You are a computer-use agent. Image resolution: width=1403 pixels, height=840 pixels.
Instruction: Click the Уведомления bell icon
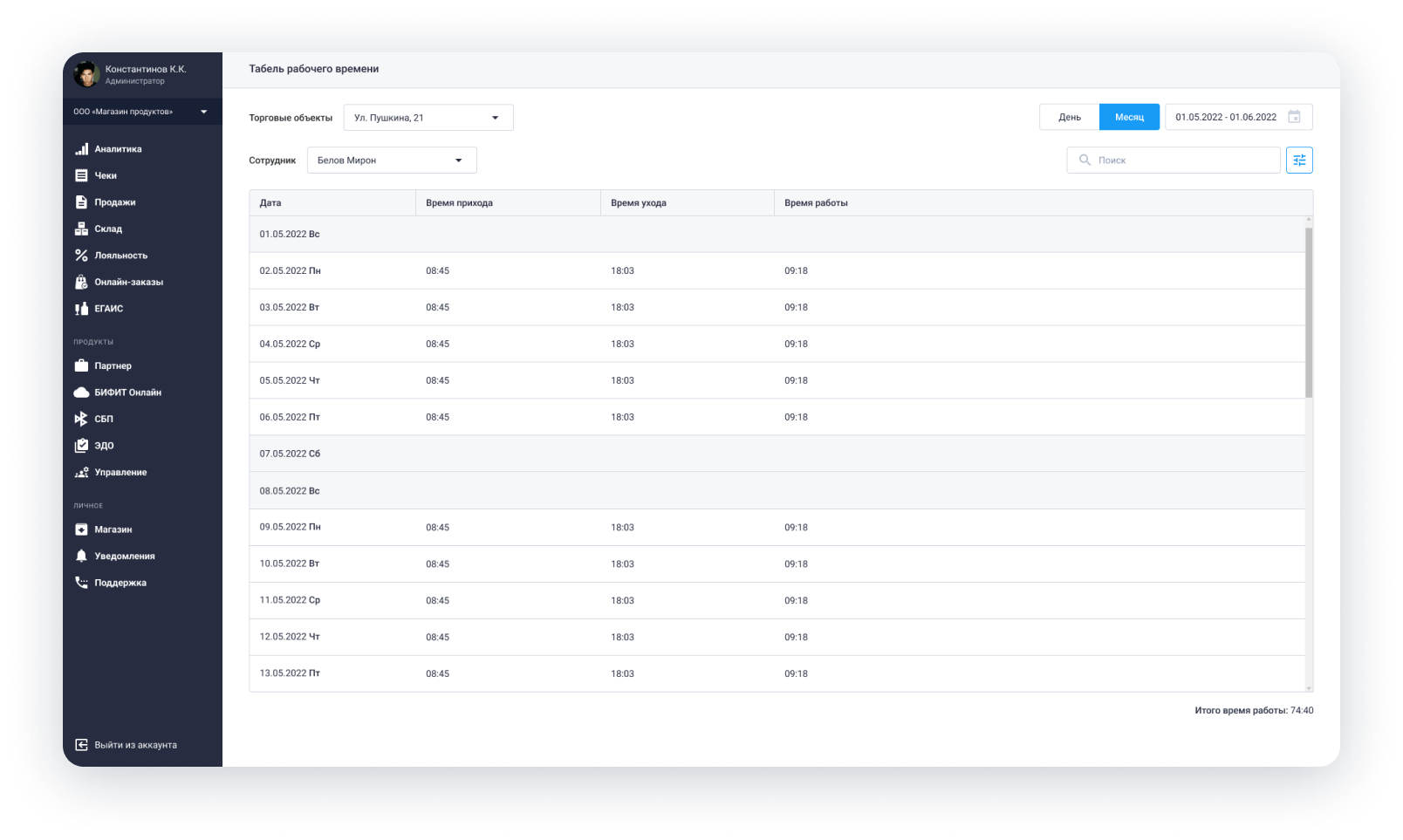[81, 556]
